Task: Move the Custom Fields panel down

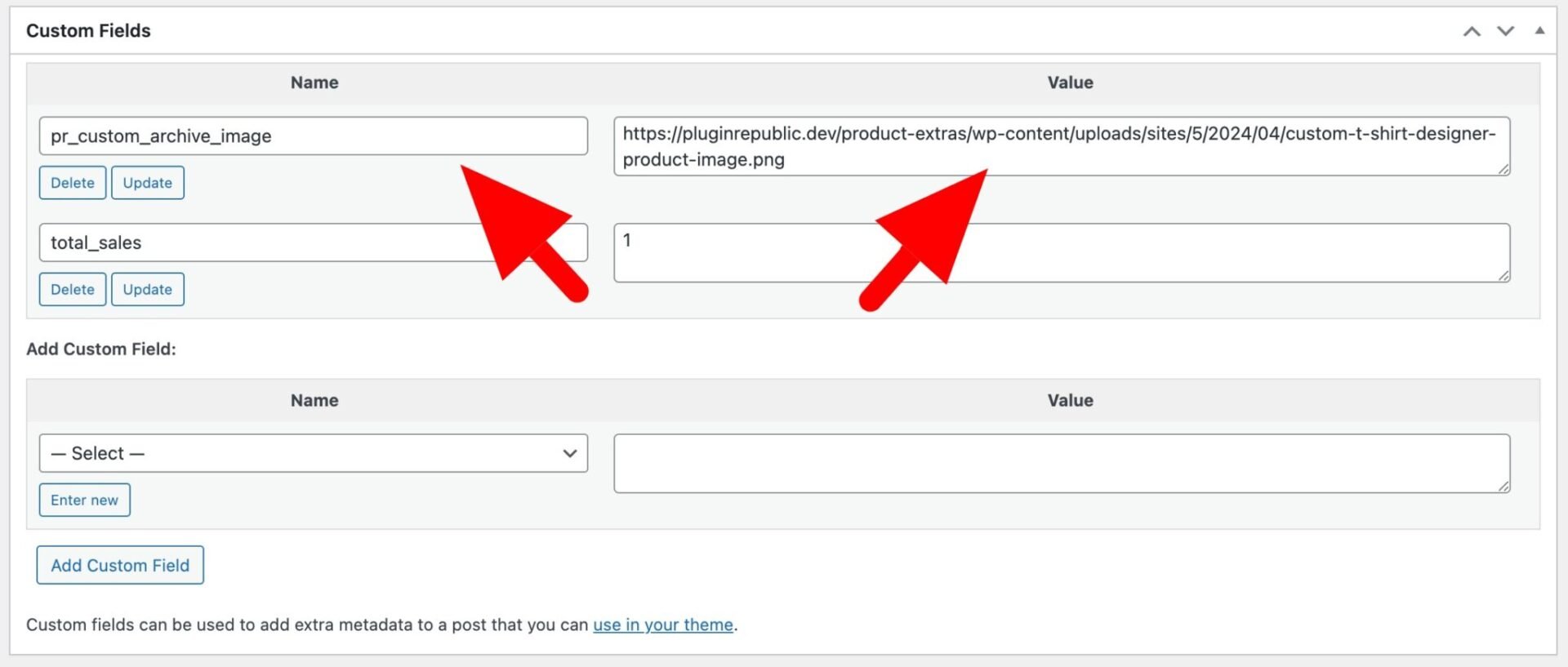Action: coord(1504,31)
